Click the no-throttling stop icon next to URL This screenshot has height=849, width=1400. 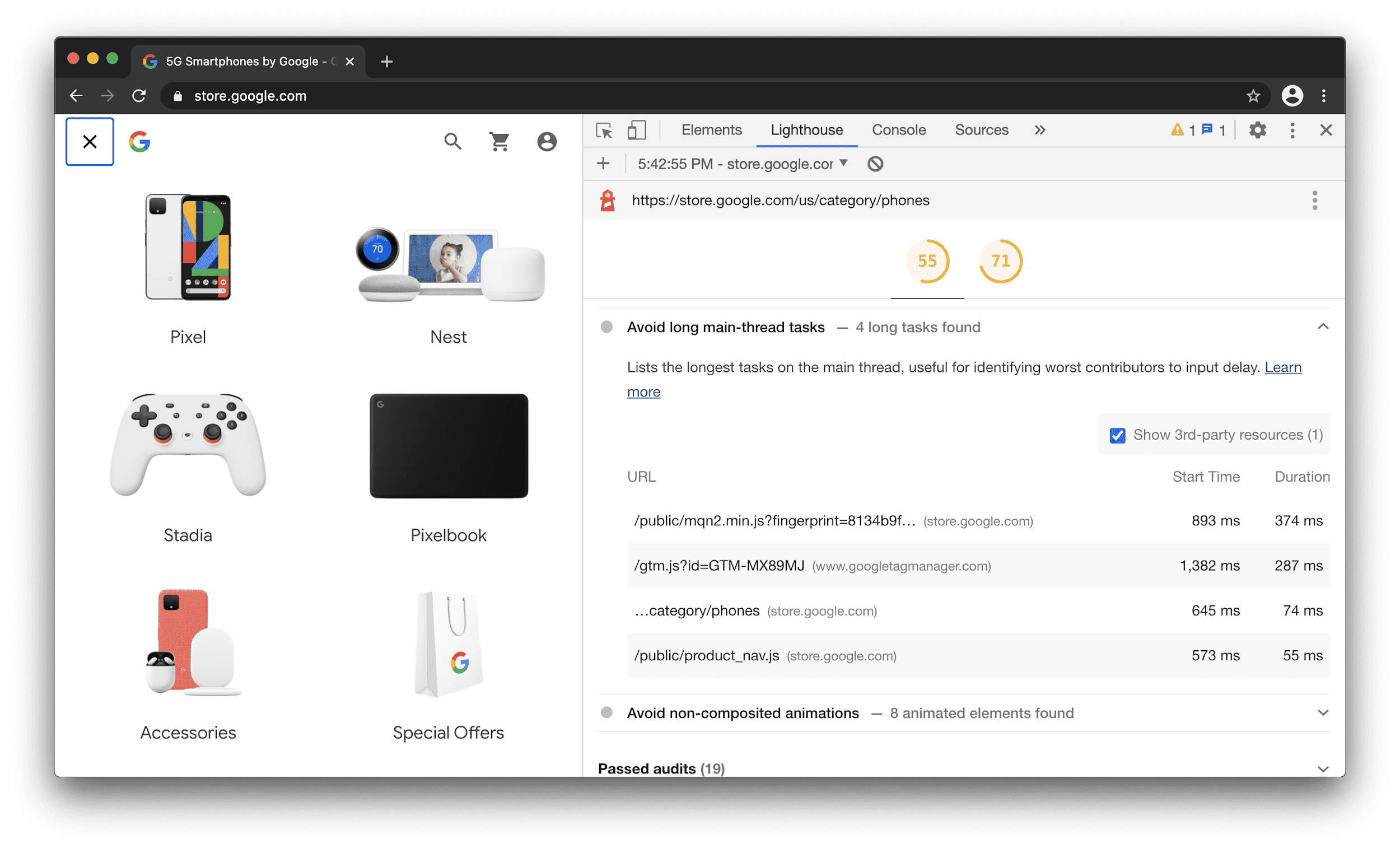coord(876,164)
